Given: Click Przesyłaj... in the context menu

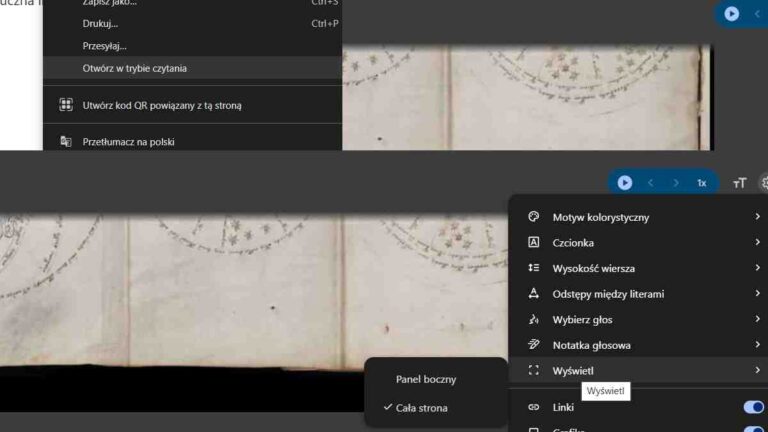Looking at the screenshot, I should point(105,46).
